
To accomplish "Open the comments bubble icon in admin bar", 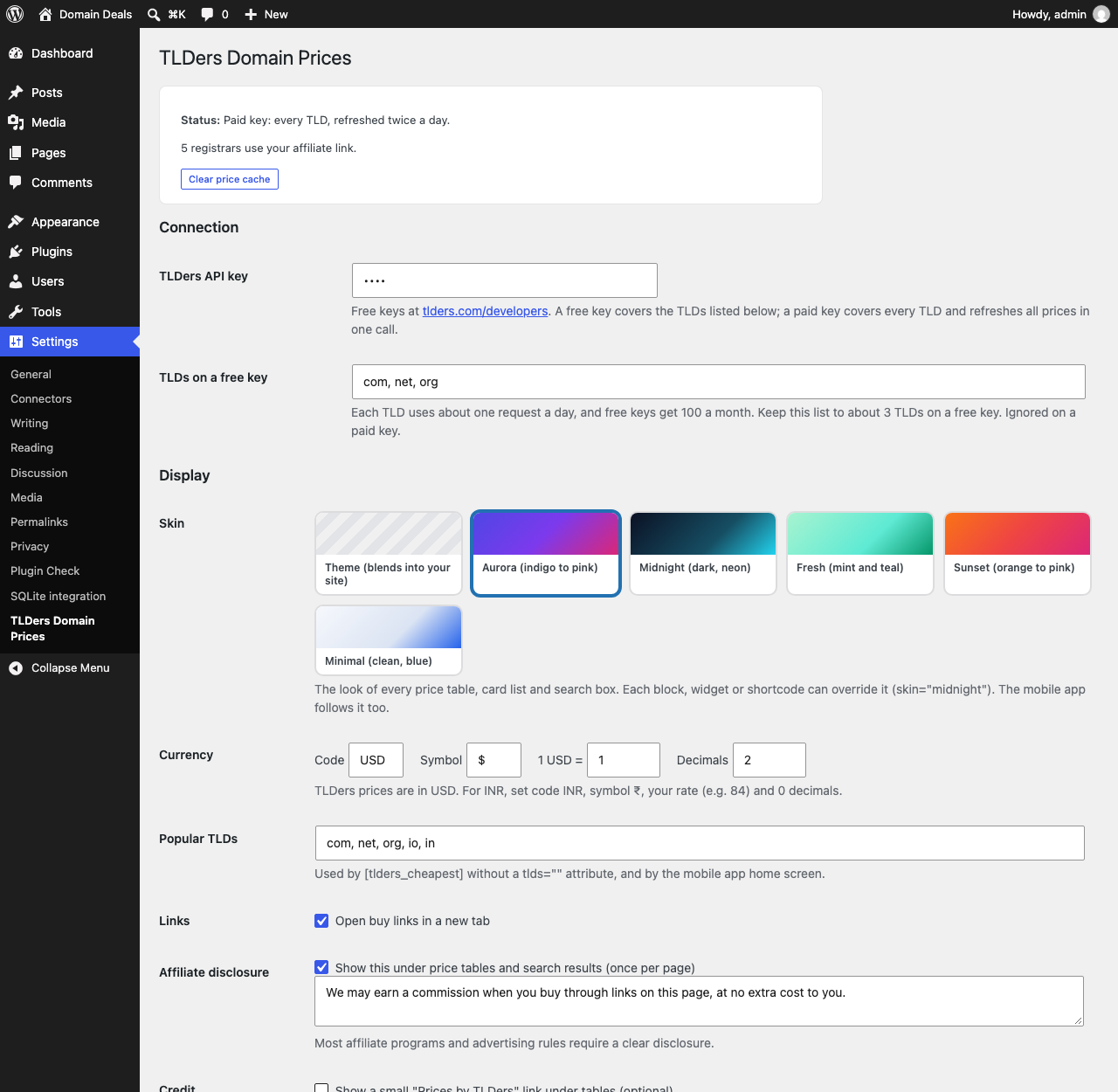I will (x=207, y=14).
